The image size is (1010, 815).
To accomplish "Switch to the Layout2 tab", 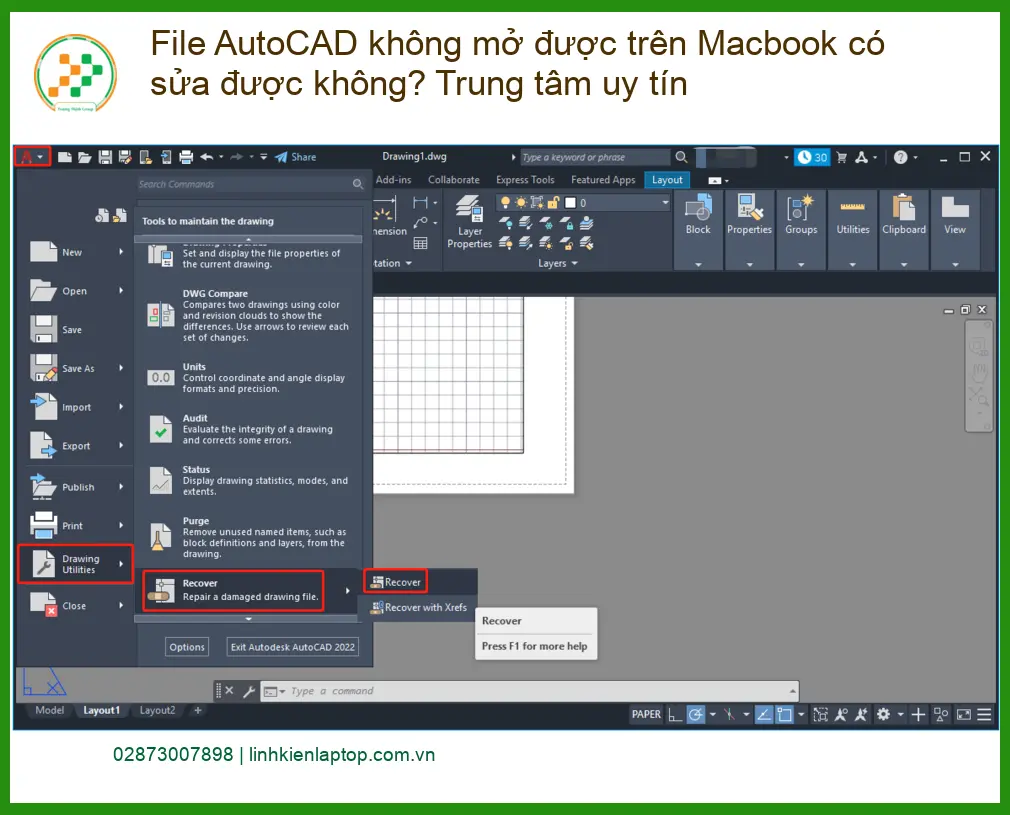I will (x=157, y=710).
